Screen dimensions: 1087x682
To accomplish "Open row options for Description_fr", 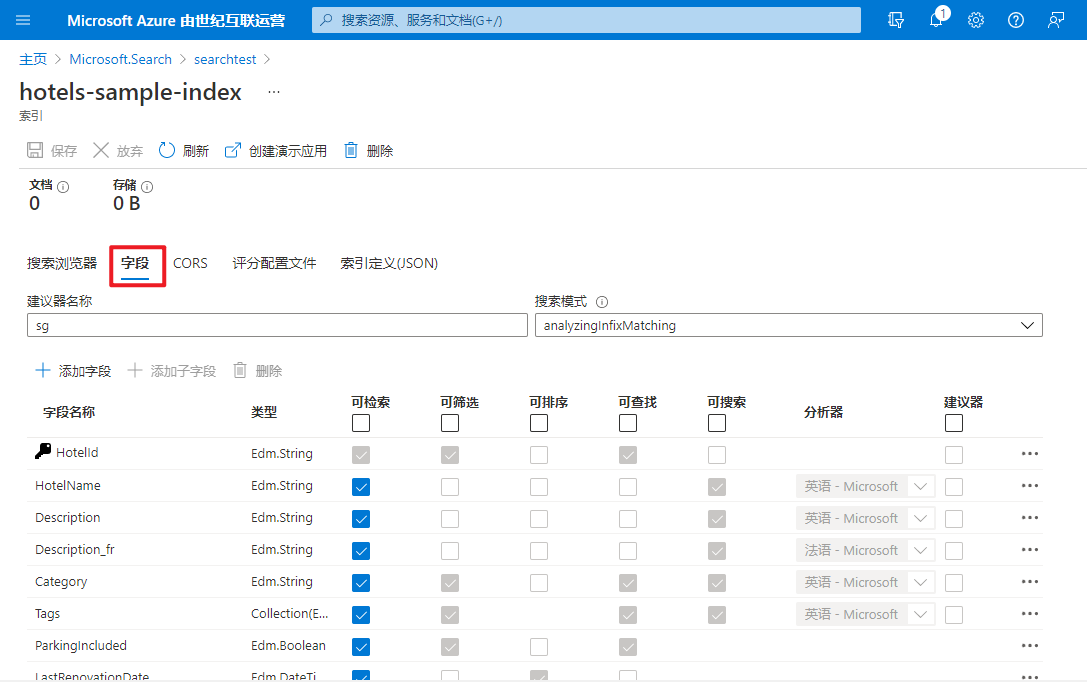I will [1030, 550].
